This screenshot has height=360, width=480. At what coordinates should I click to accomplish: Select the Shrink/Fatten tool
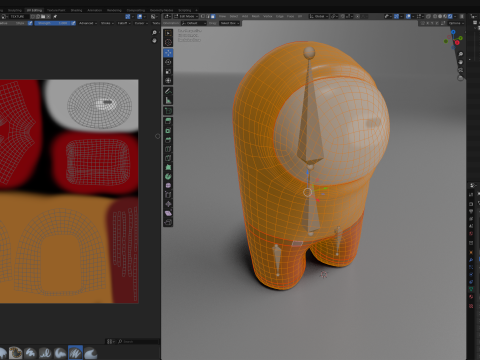click(168, 204)
